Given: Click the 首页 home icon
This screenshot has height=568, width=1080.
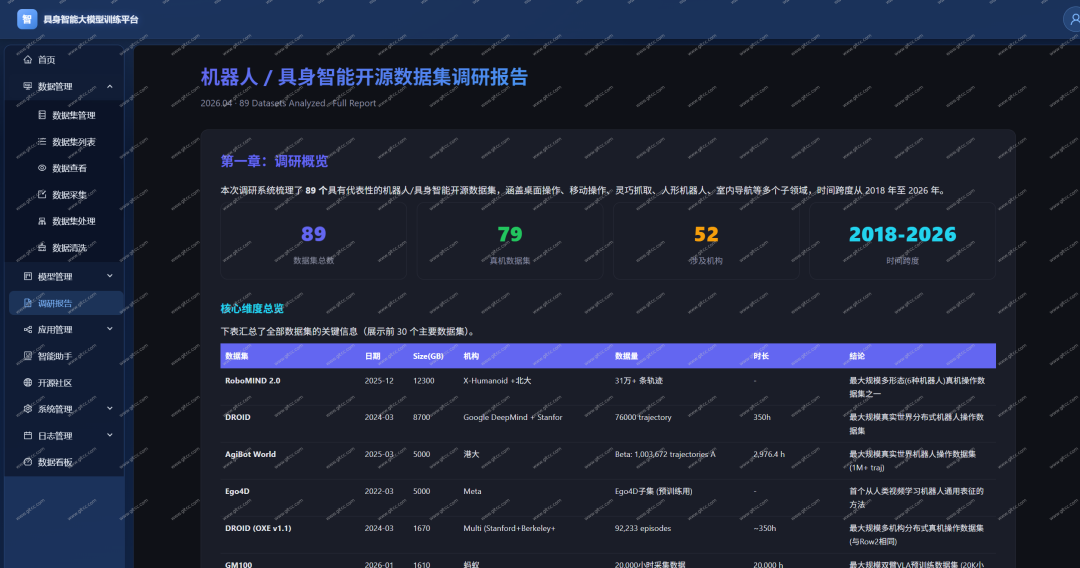Looking at the screenshot, I should click(28, 60).
